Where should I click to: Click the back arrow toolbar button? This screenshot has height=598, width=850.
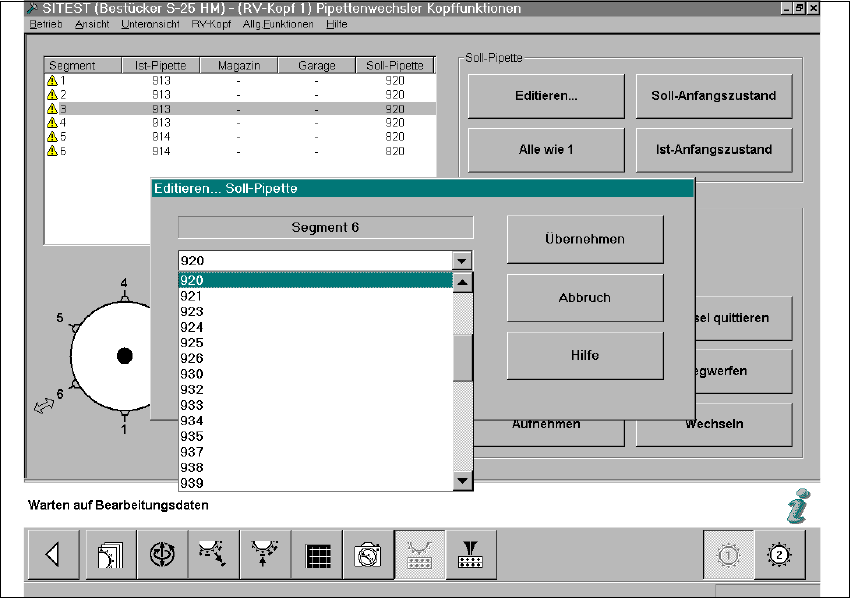pyautogui.click(x=52, y=555)
